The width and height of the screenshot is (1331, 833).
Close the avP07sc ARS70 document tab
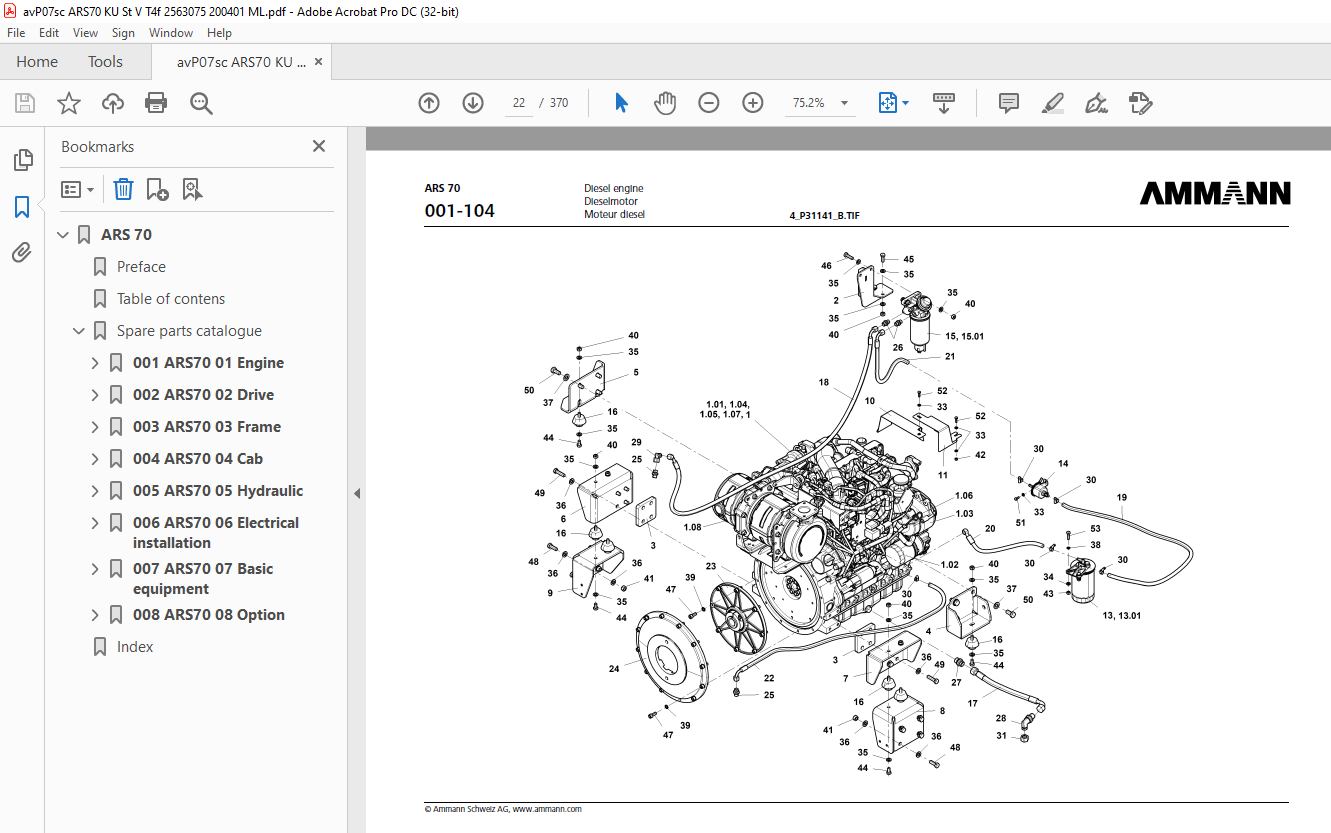click(x=319, y=62)
